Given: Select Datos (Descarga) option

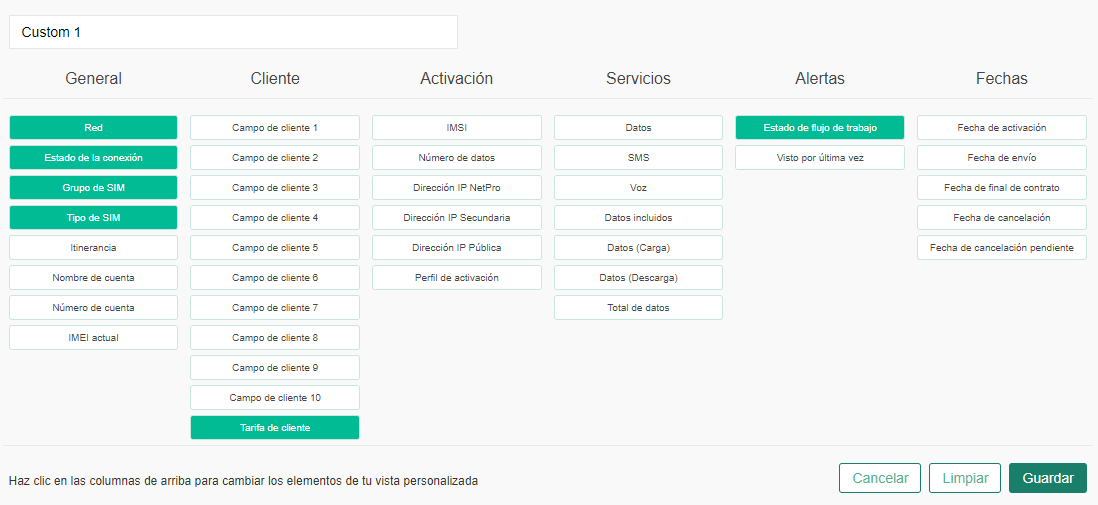Looking at the screenshot, I should [x=638, y=278].
